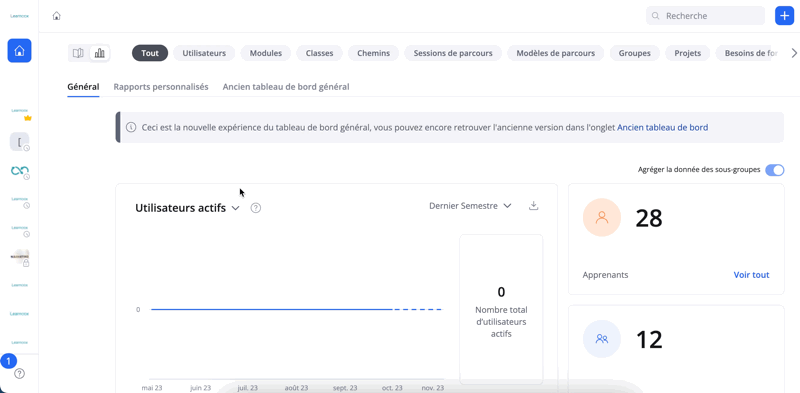Switch to the map view icon

click(78, 53)
